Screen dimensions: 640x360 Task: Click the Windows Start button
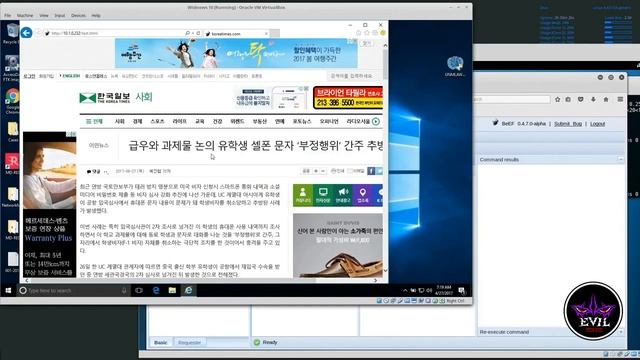tap(8, 290)
